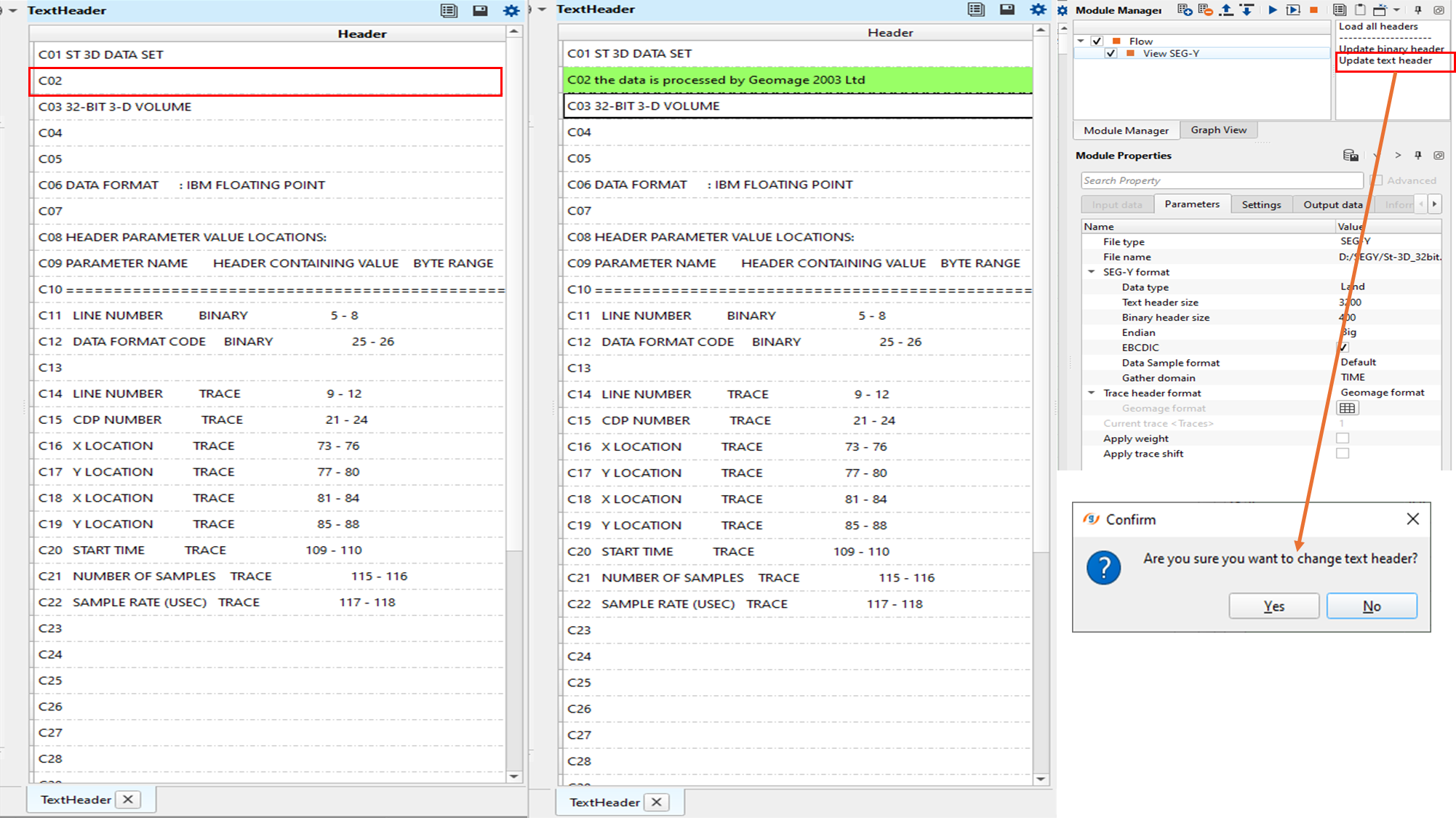The width and height of the screenshot is (1456, 818).
Task: Click Geomage format table icon
Action: pyautogui.click(x=1347, y=408)
